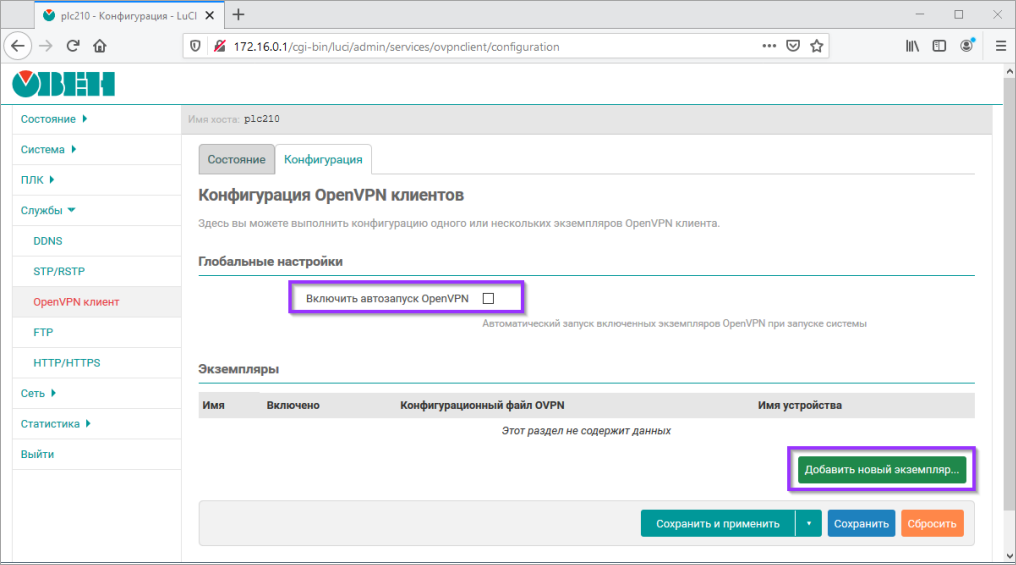Click the three-dots page actions icon

tap(769, 46)
